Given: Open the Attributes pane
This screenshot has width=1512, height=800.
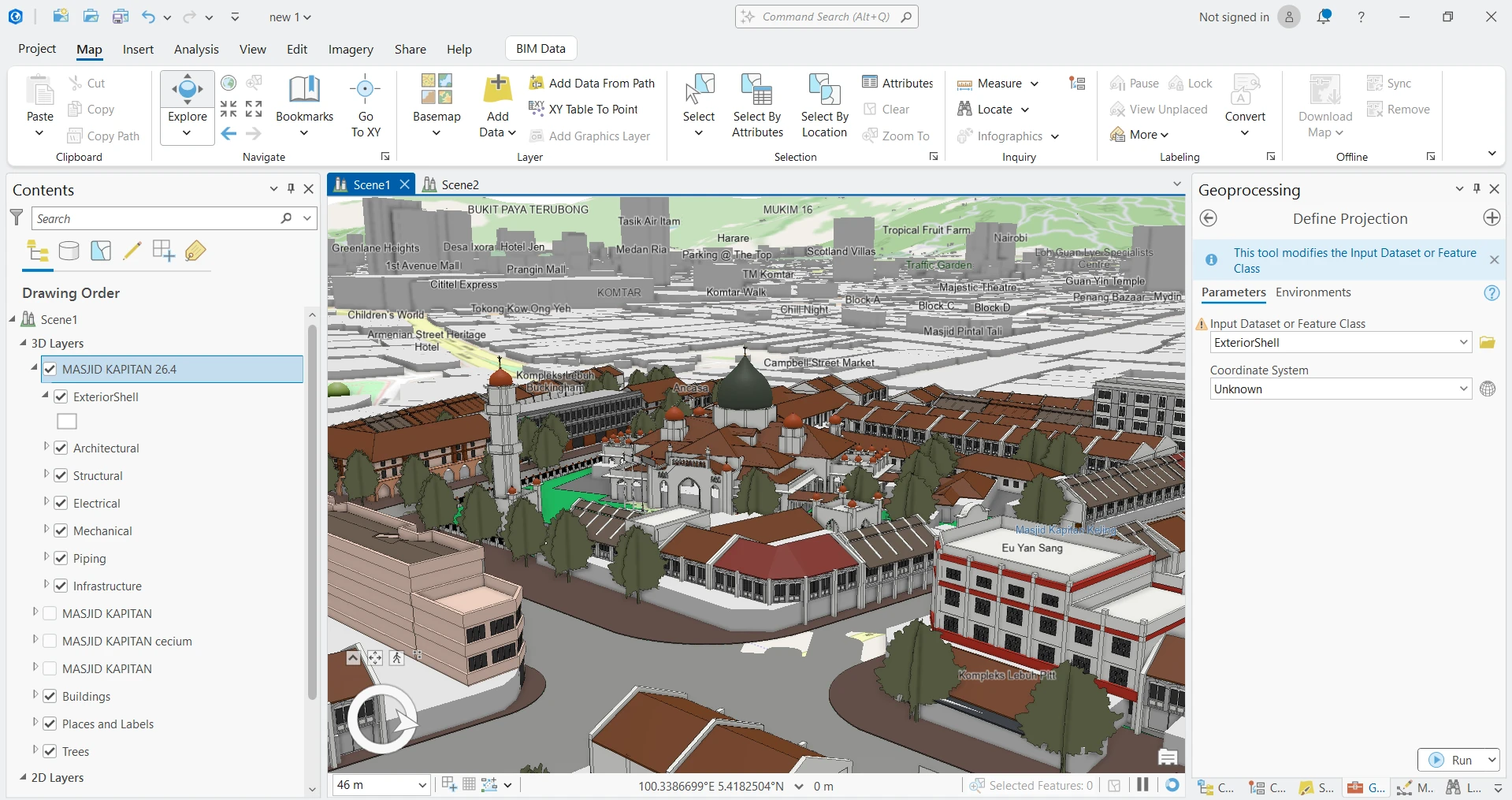Looking at the screenshot, I should coord(897,83).
